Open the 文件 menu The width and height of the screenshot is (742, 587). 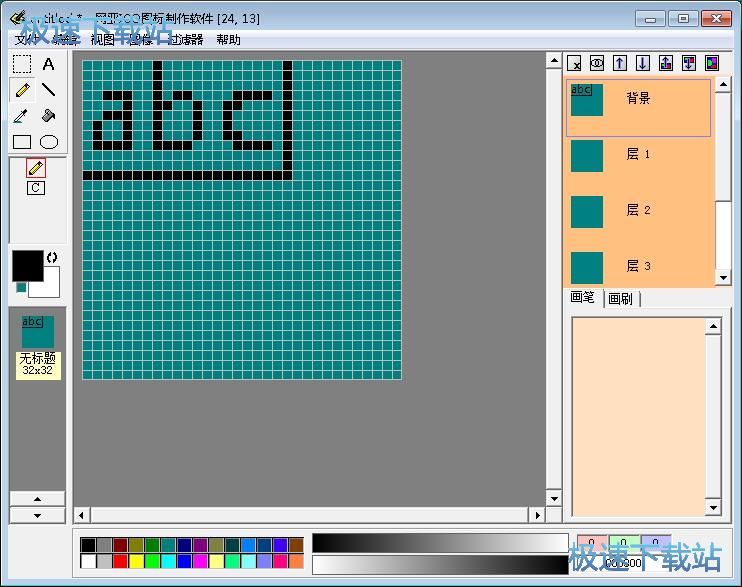point(26,40)
